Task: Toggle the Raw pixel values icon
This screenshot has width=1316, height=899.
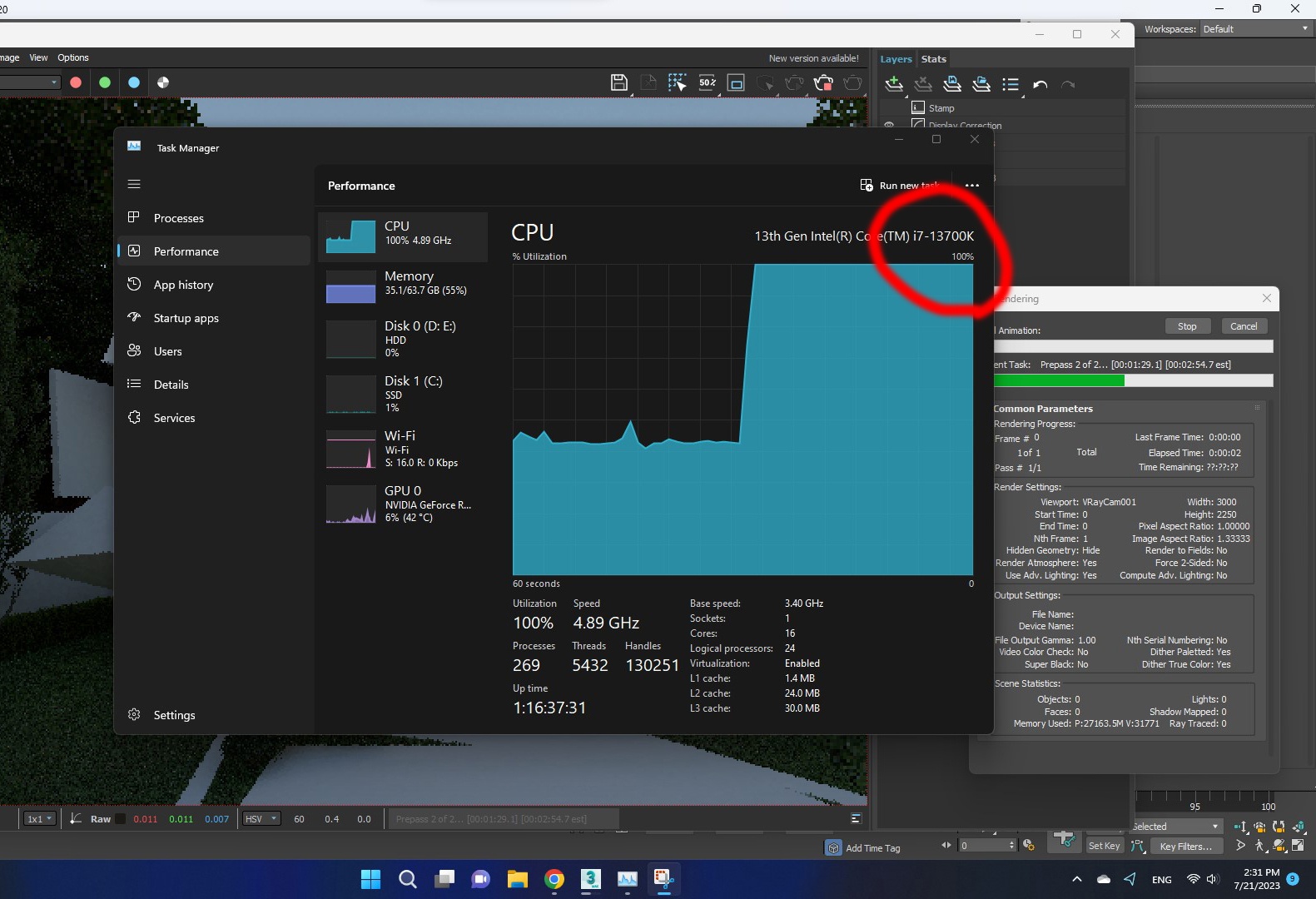Action: coord(76,819)
